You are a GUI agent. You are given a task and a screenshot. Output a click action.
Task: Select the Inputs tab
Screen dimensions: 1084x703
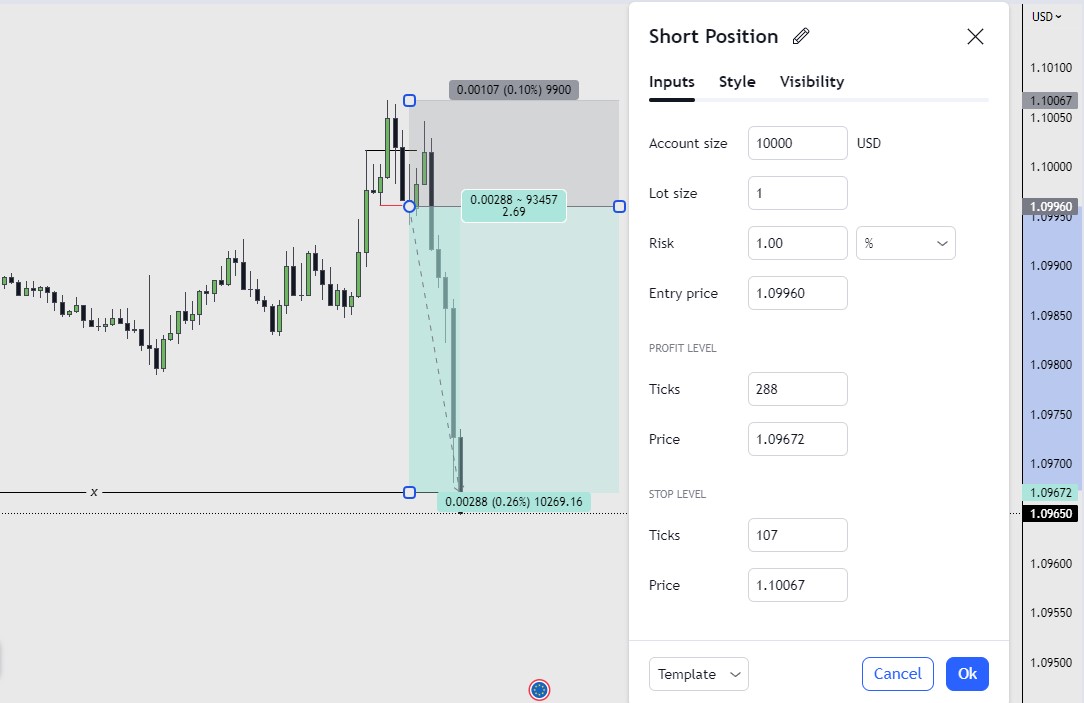click(x=671, y=82)
